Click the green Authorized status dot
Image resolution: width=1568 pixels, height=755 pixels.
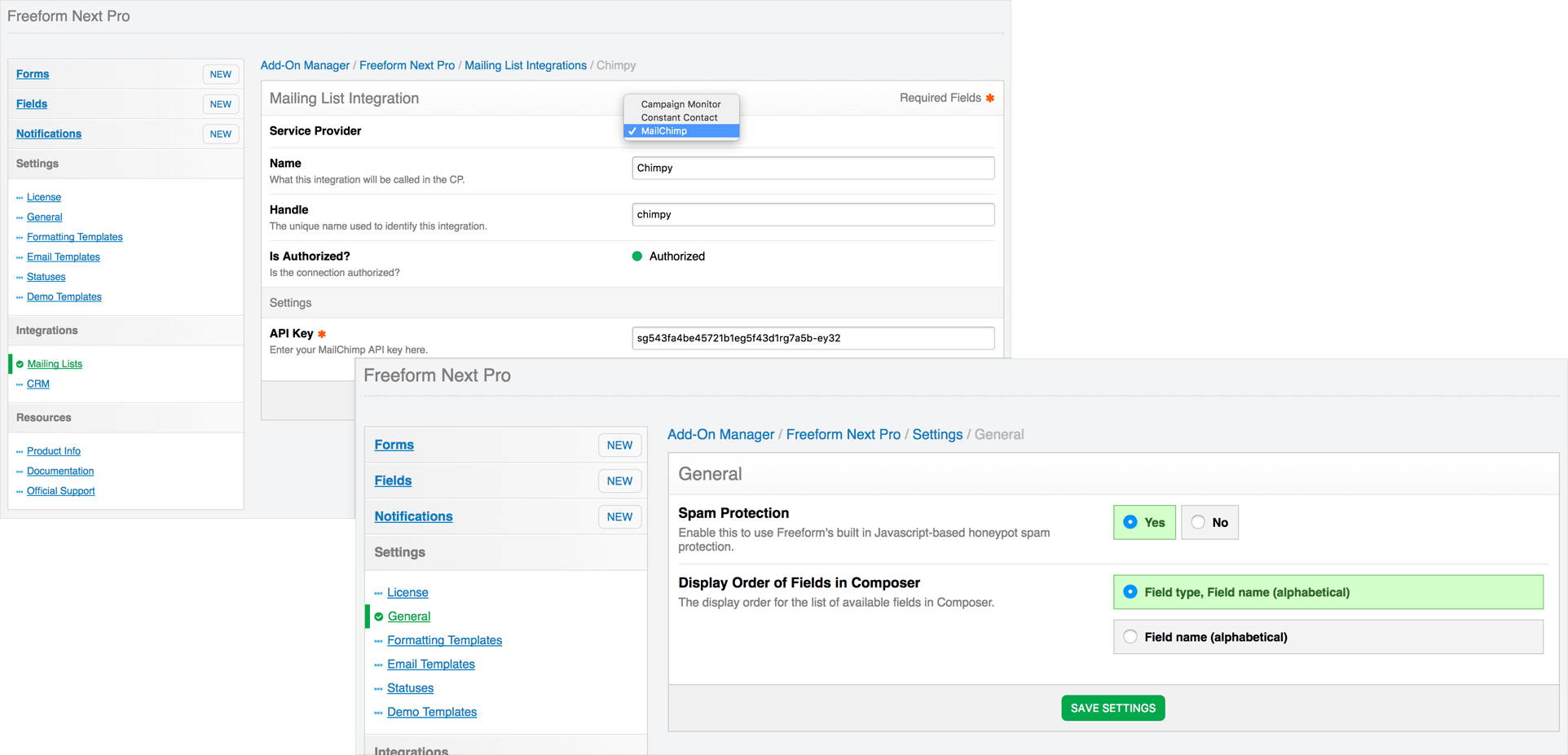(x=637, y=257)
